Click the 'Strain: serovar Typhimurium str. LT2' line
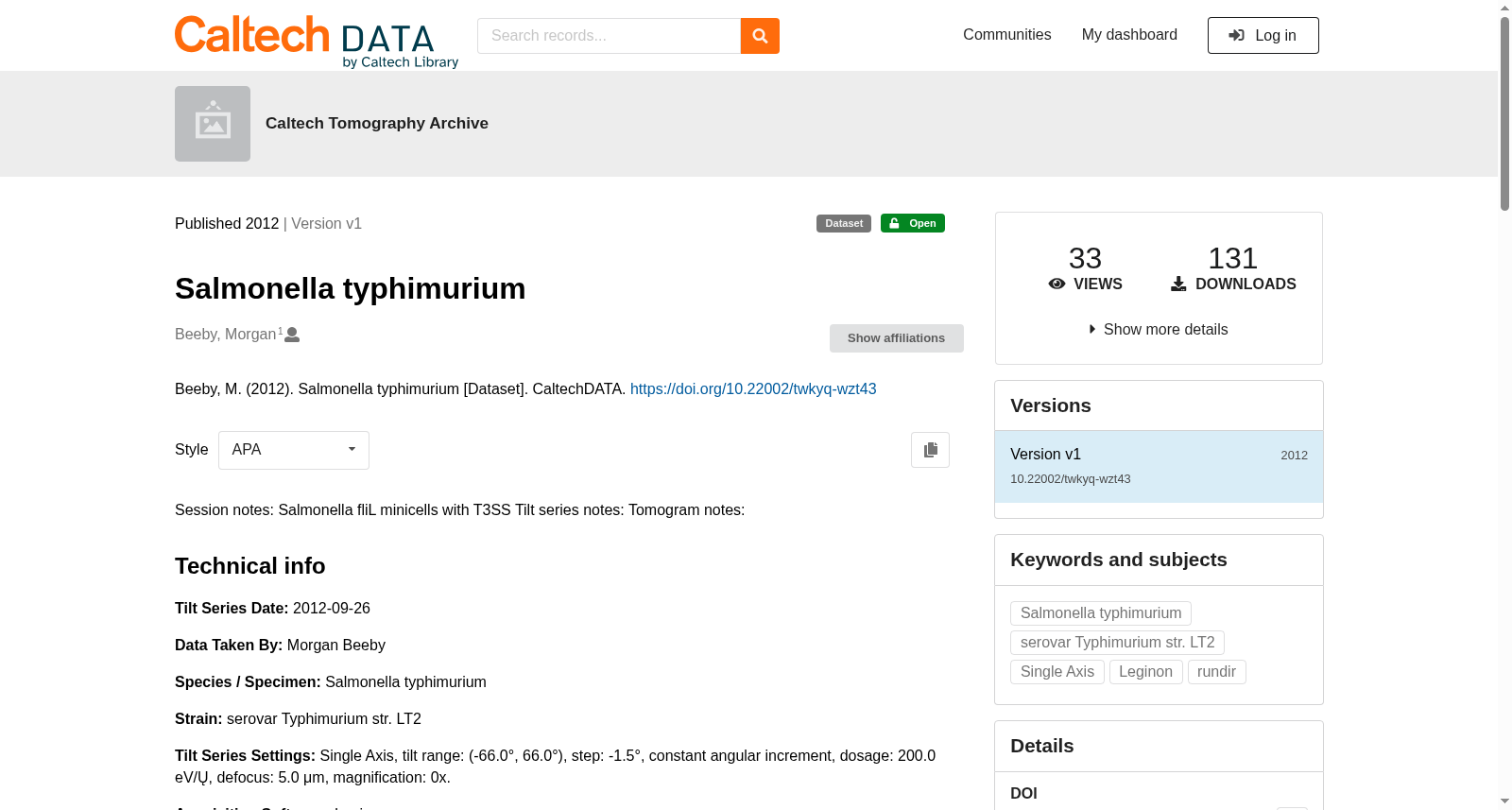The width and height of the screenshot is (1512, 810). [298, 719]
